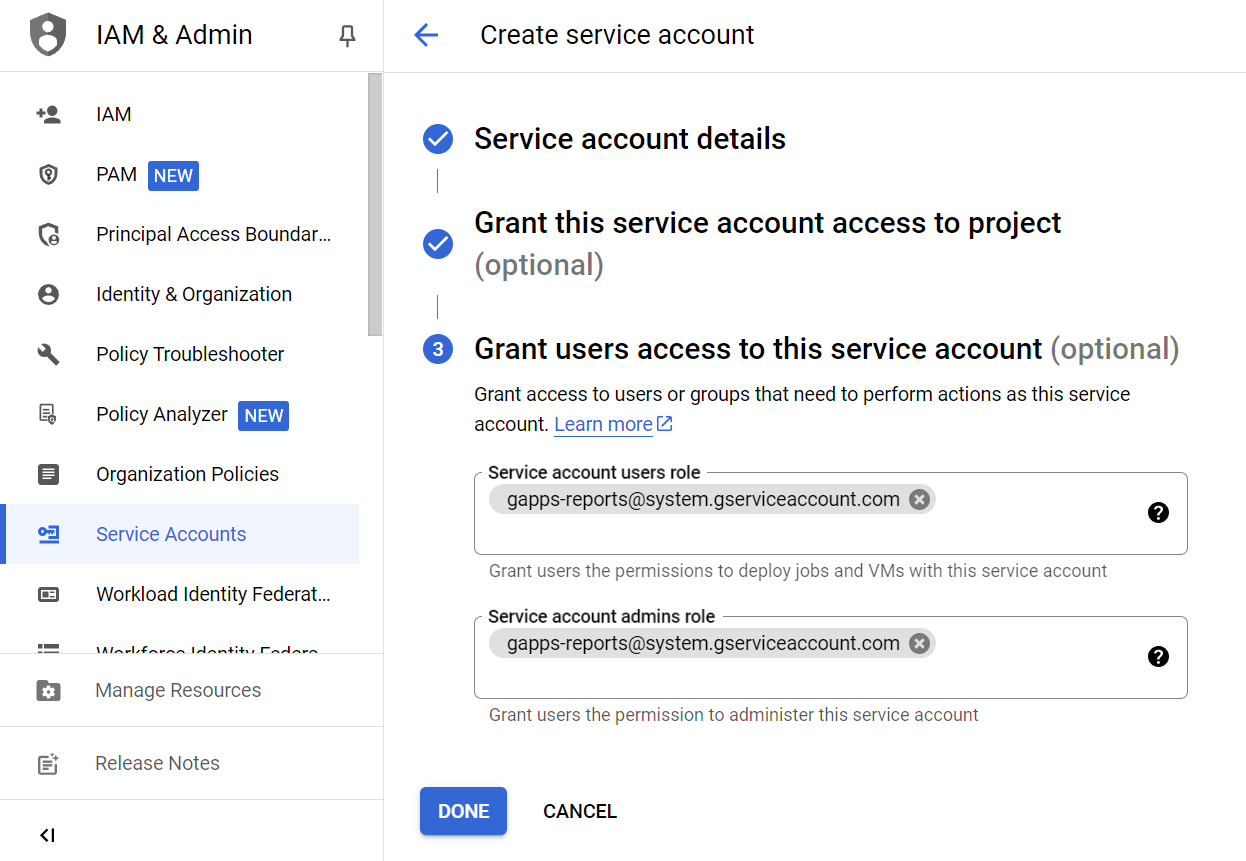Screen dimensions: 1246x861
Task: Open Organization Policies
Action: [180, 474]
